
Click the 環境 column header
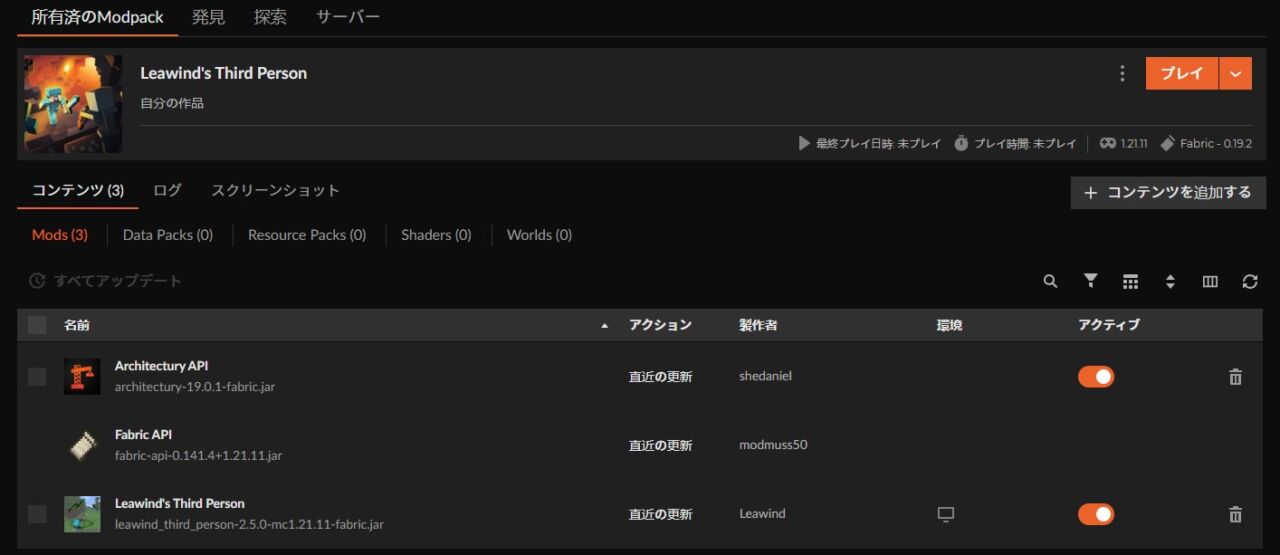[949, 325]
